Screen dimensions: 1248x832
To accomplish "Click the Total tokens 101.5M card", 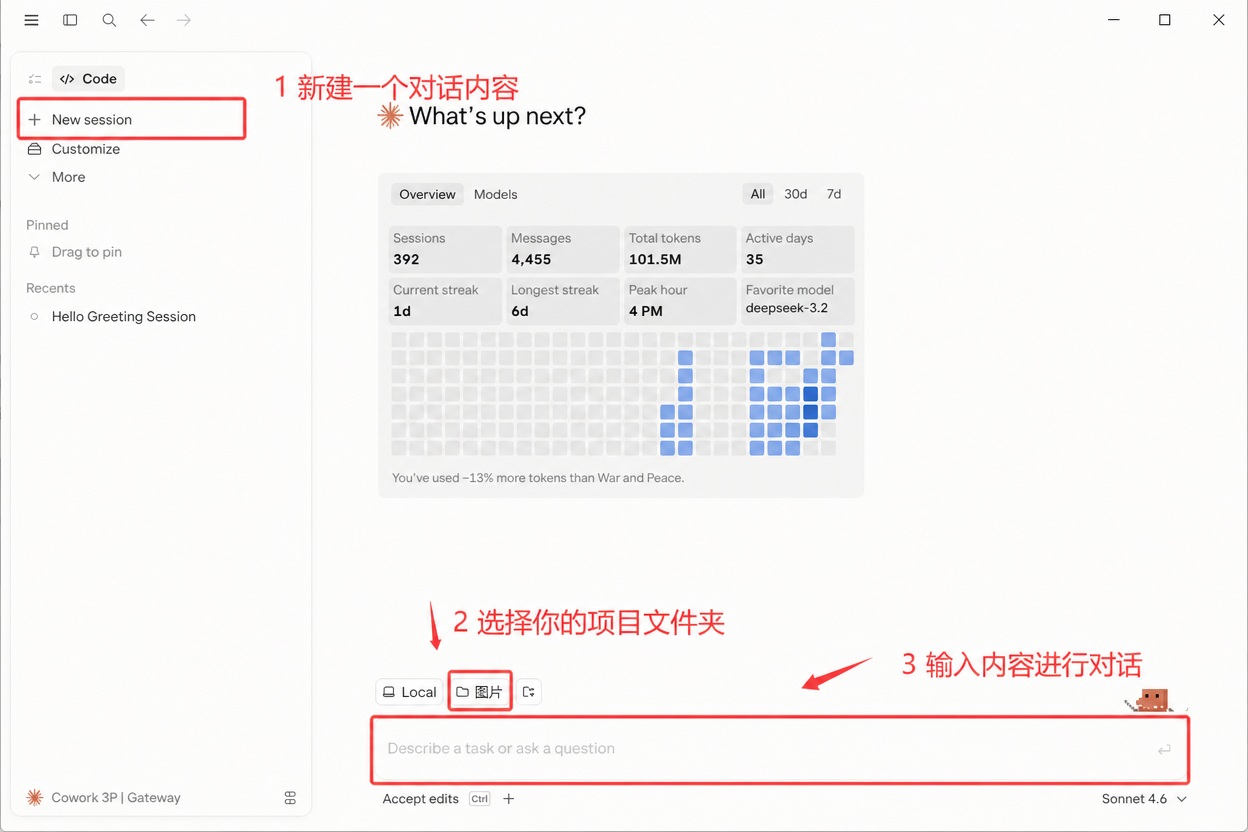I will (x=680, y=249).
